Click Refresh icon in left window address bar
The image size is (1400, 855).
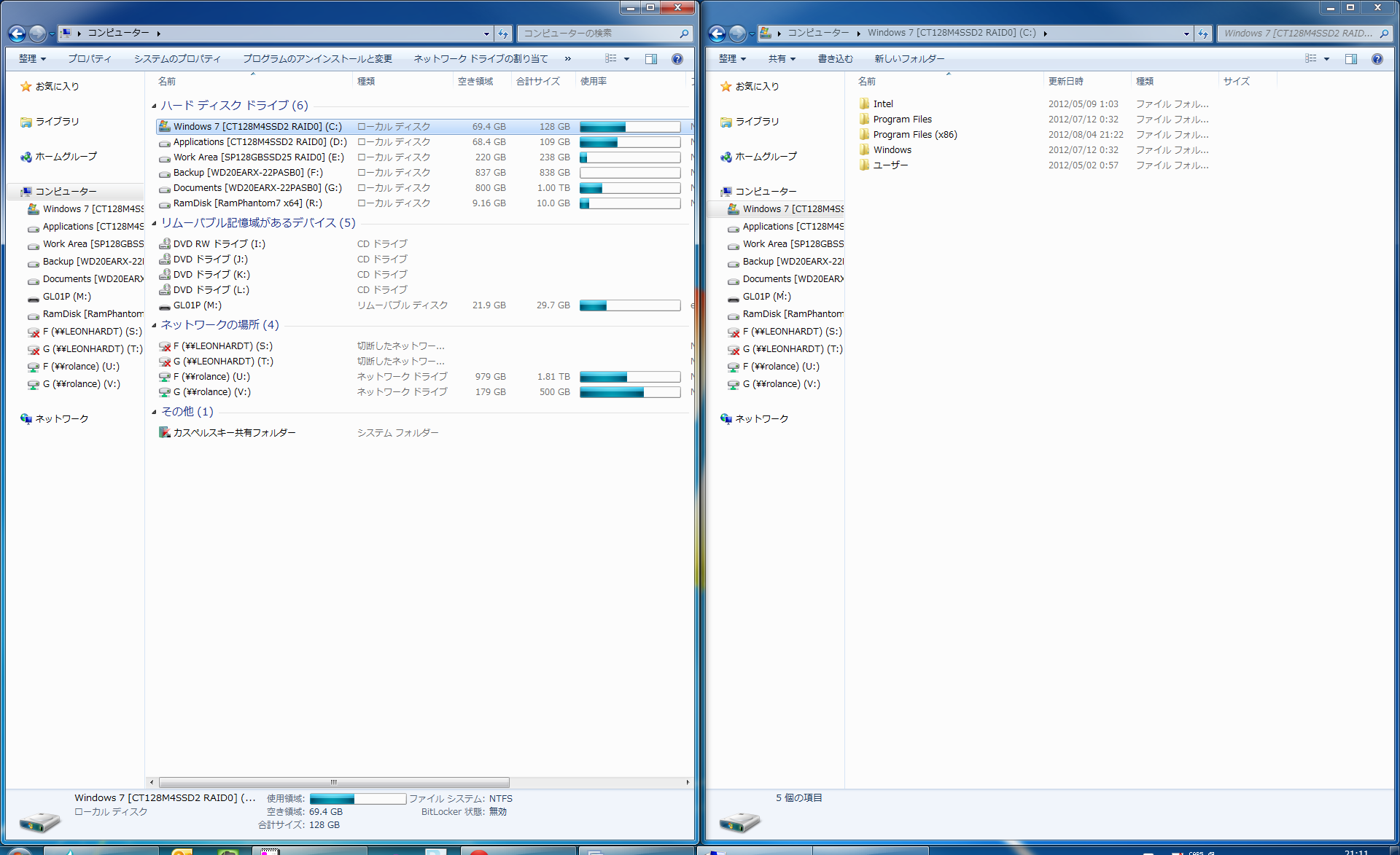tap(503, 34)
